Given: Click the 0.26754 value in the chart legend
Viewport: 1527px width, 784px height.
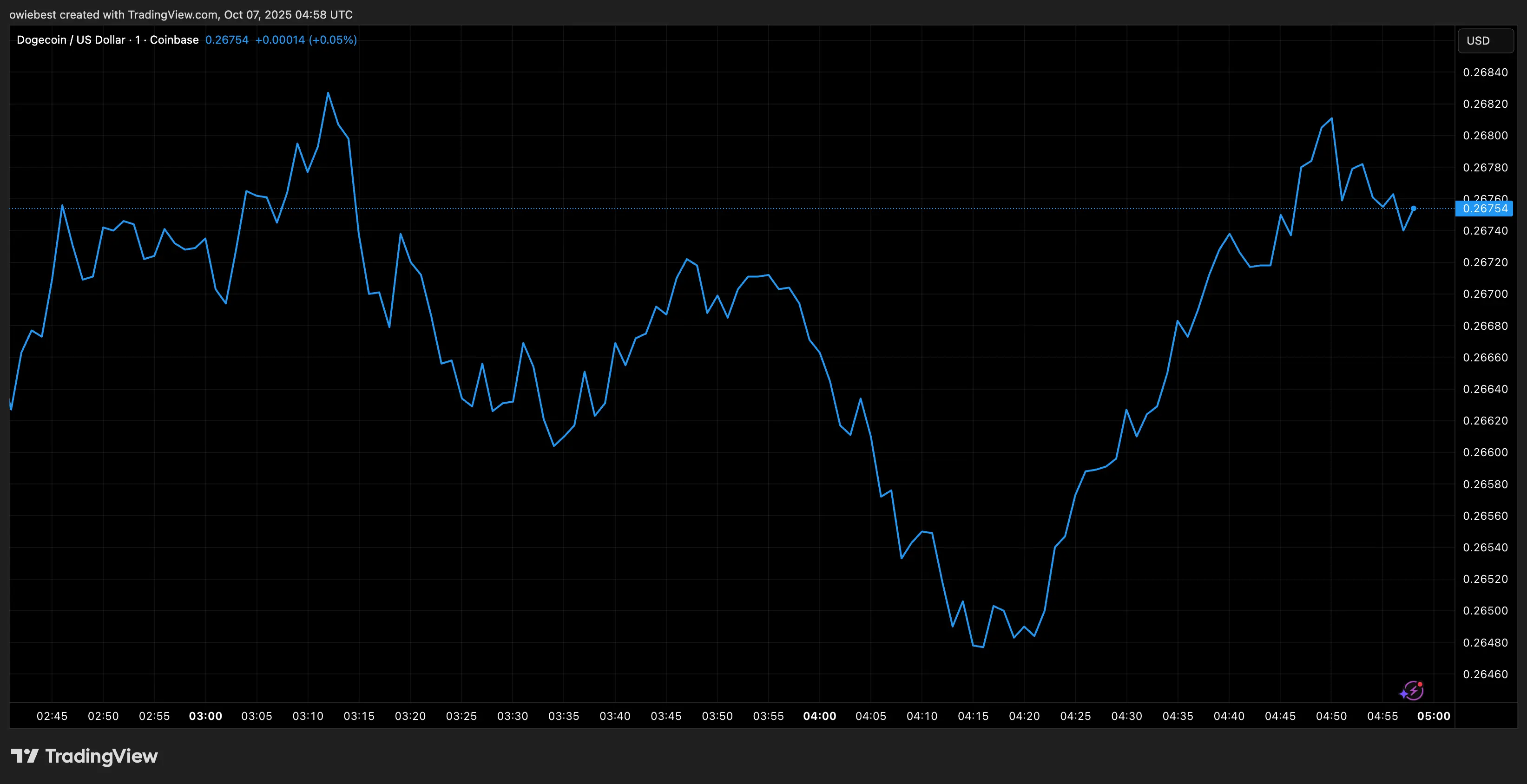Looking at the screenshot, I should [226, 39].
